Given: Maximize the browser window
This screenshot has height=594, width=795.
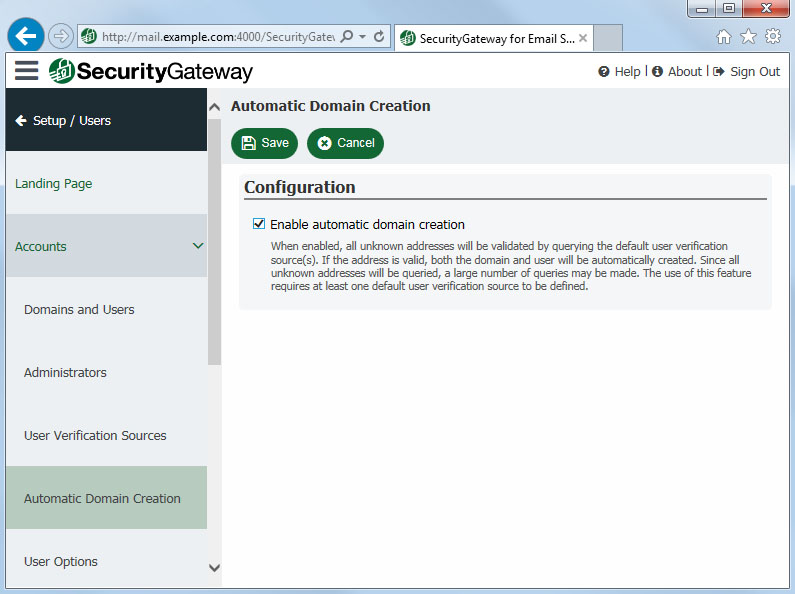Looking at the screenshot, I should (x=729, y=9).
